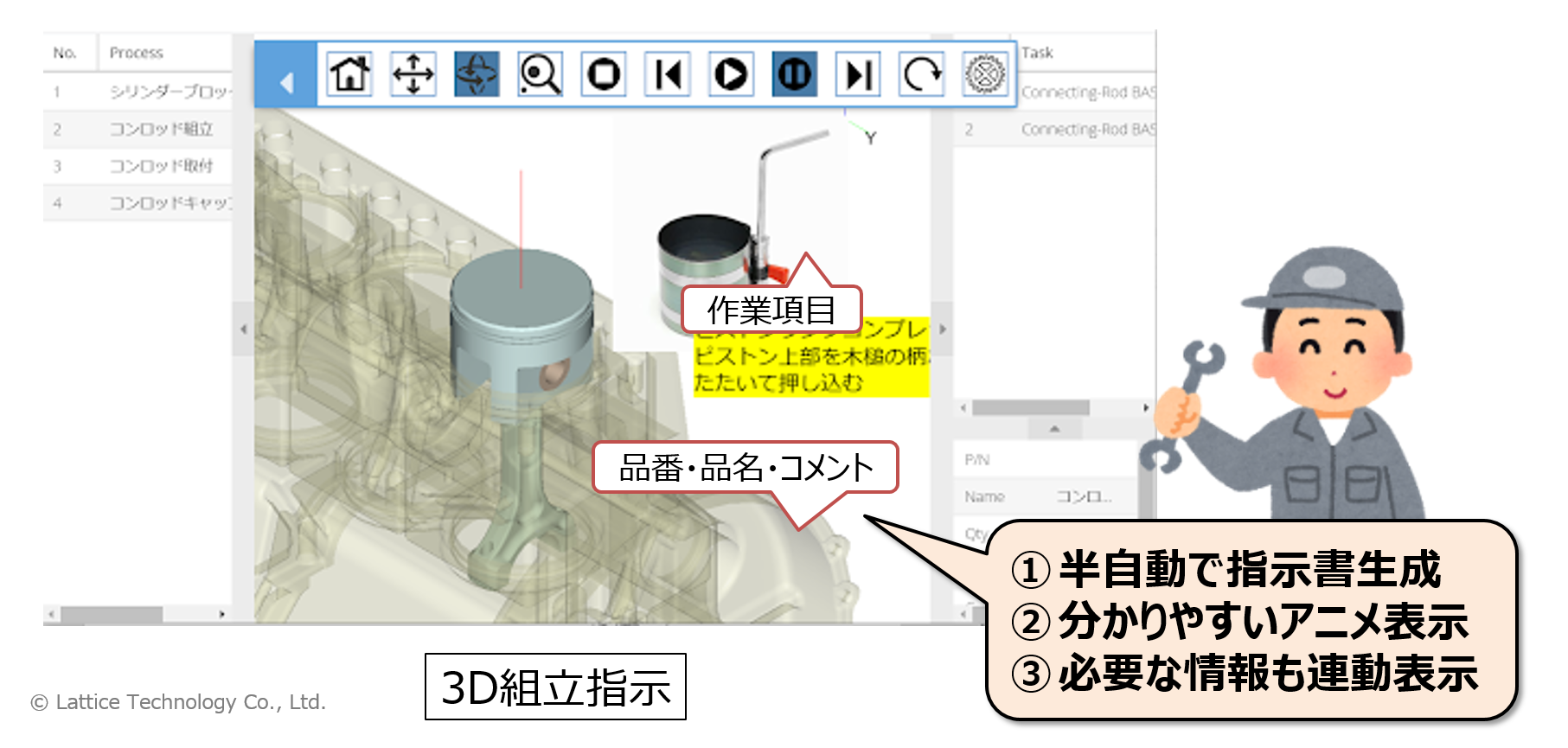
Task: Skip to previous animation step
Action: coord(668,74)
